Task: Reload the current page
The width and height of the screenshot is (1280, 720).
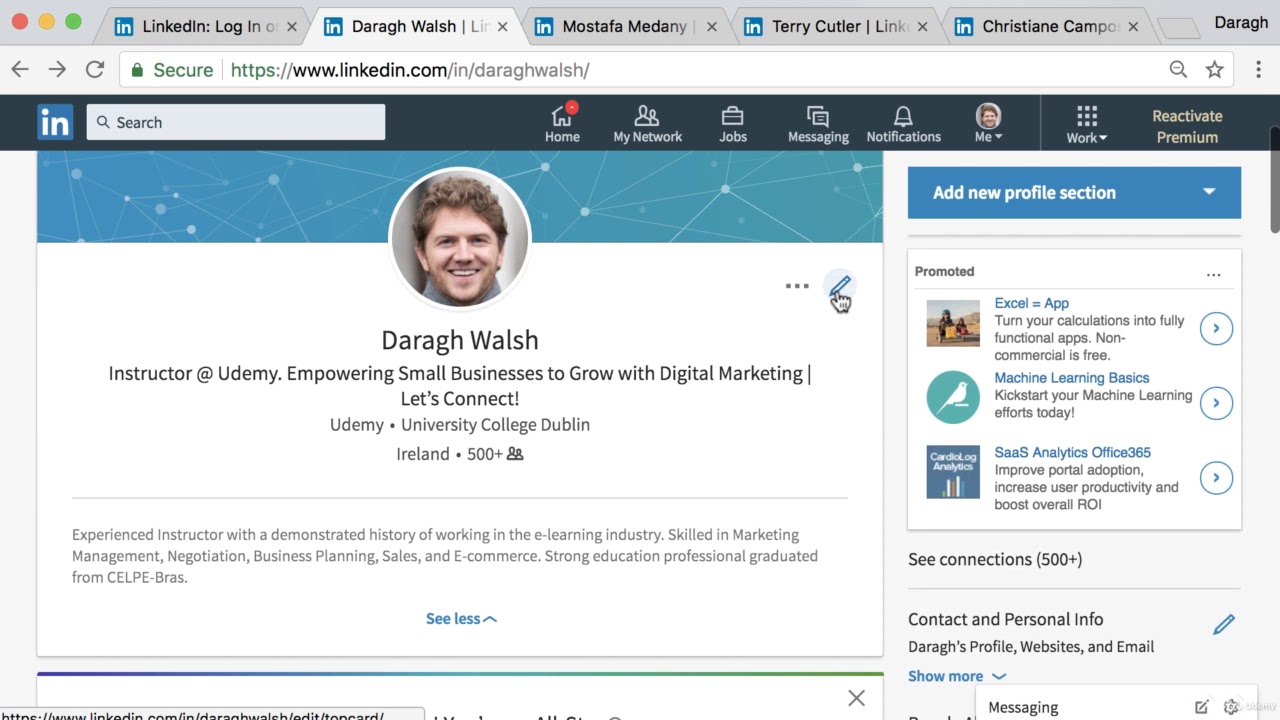Action: tap(95, 69)
